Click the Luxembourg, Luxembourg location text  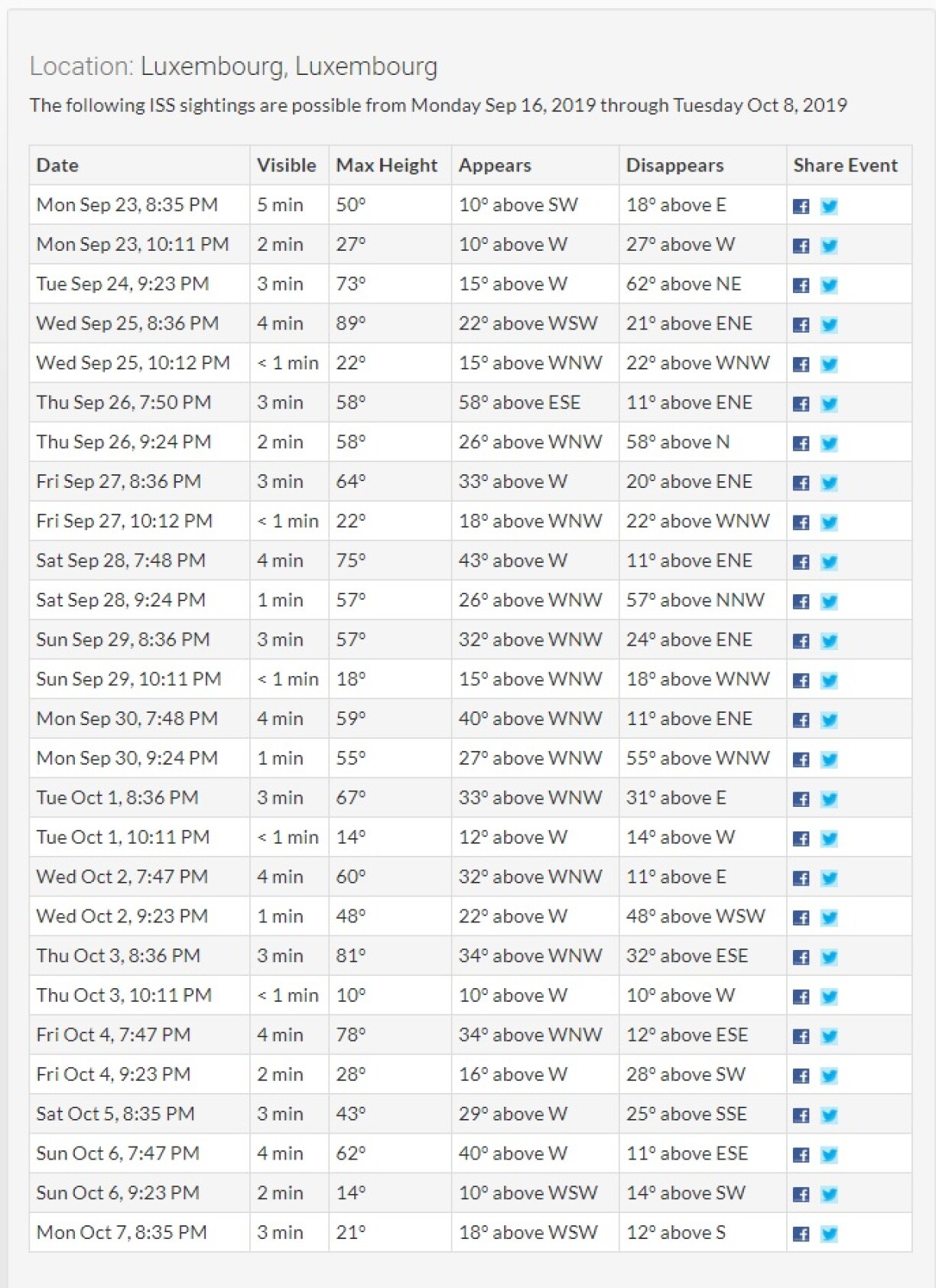pos(288,67)
